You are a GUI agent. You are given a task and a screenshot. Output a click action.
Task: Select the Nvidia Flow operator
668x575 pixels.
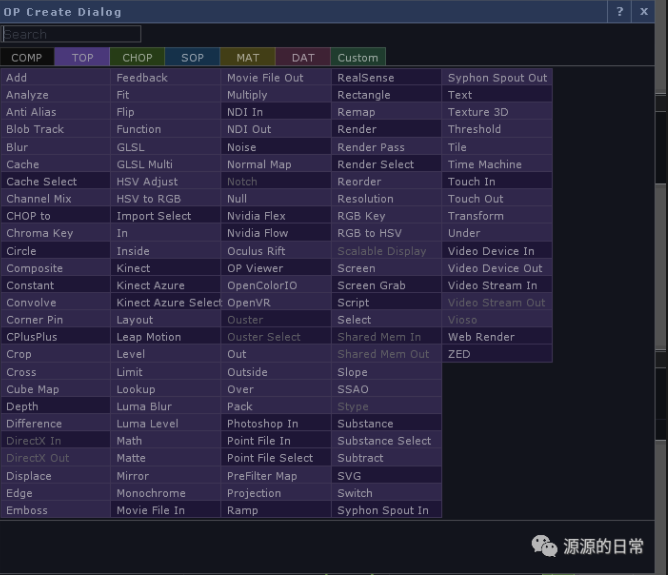(x=276, y=233)
